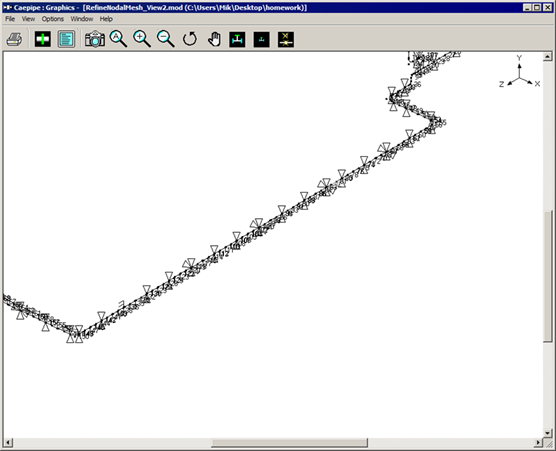Open the File menu
The height and width of the screenshot is (451, 556).
tap(10, 19)
